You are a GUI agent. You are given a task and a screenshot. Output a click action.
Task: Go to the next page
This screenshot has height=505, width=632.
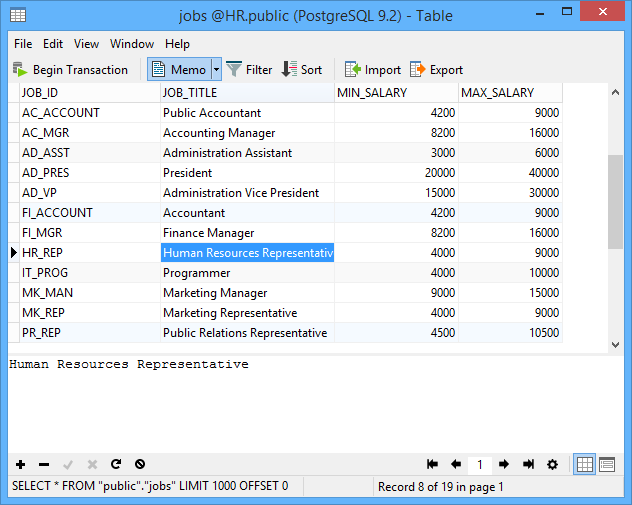pyautogui.click(x=504, y=464)
